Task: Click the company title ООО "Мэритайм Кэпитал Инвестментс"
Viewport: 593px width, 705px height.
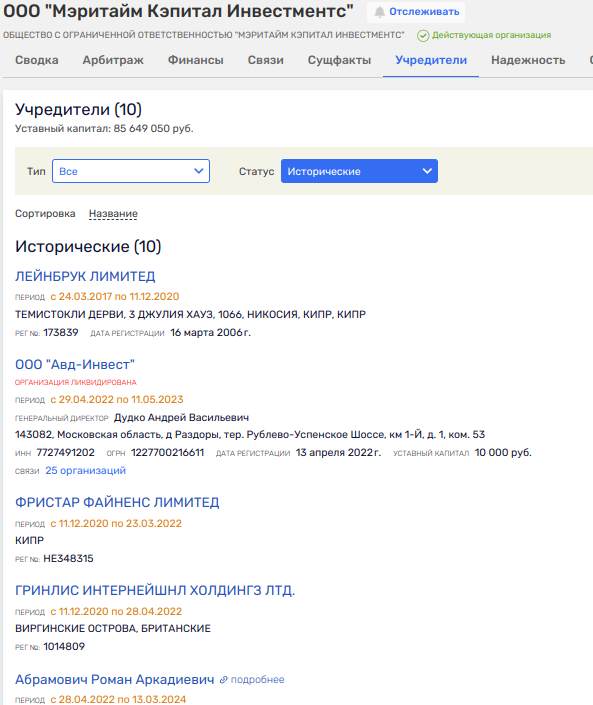Action: (178, 11)
